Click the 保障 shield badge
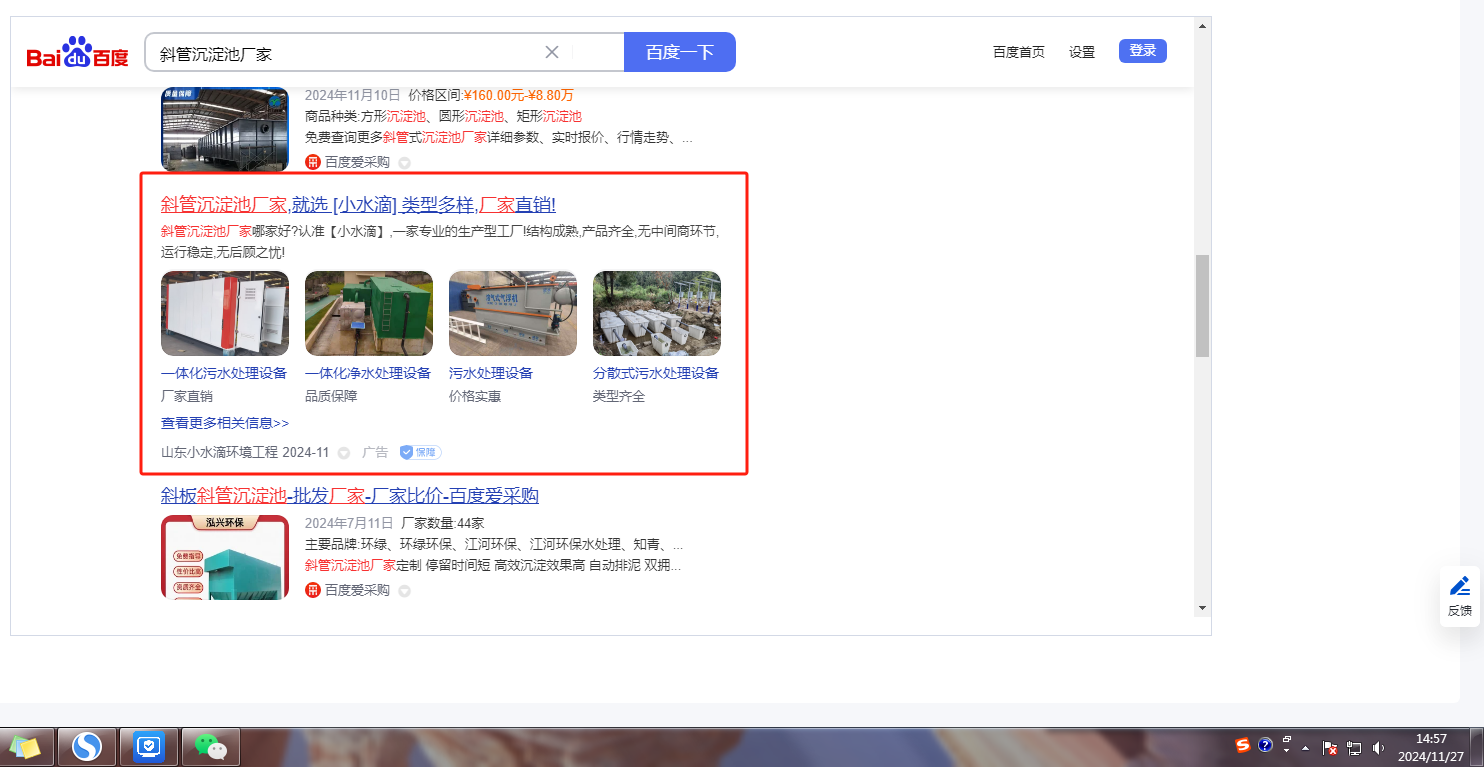Viewport: 1484px width, 767px height. [x=421, y=452]
